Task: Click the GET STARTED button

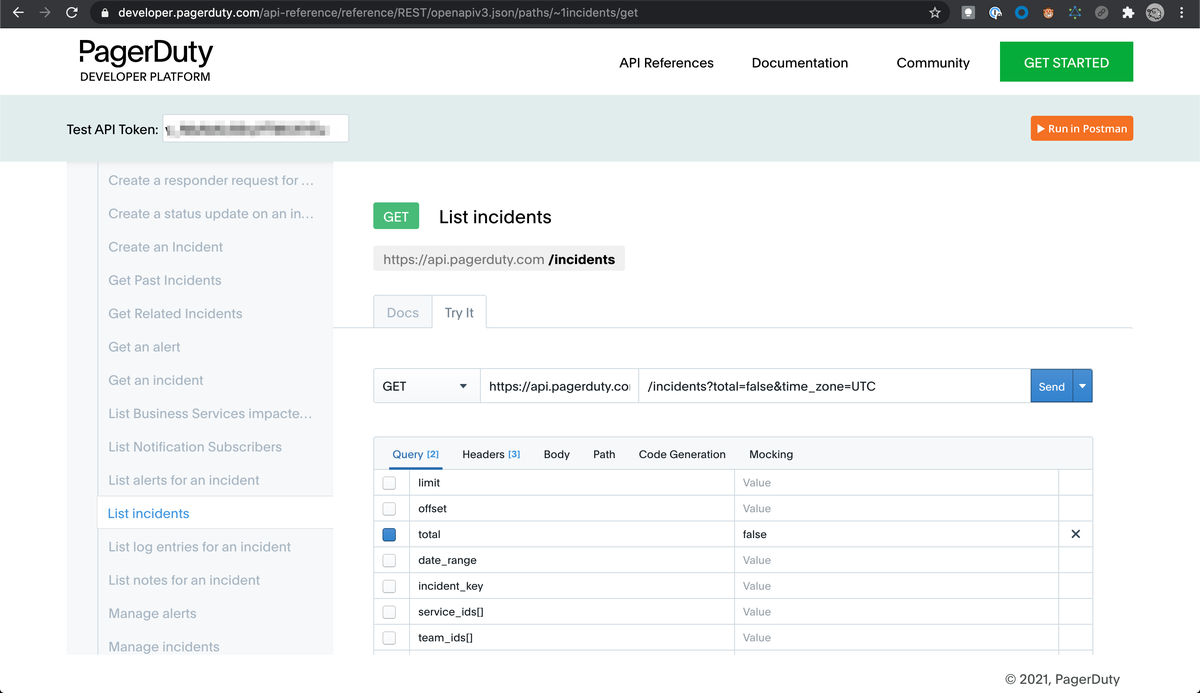Action: (1066, 62)
